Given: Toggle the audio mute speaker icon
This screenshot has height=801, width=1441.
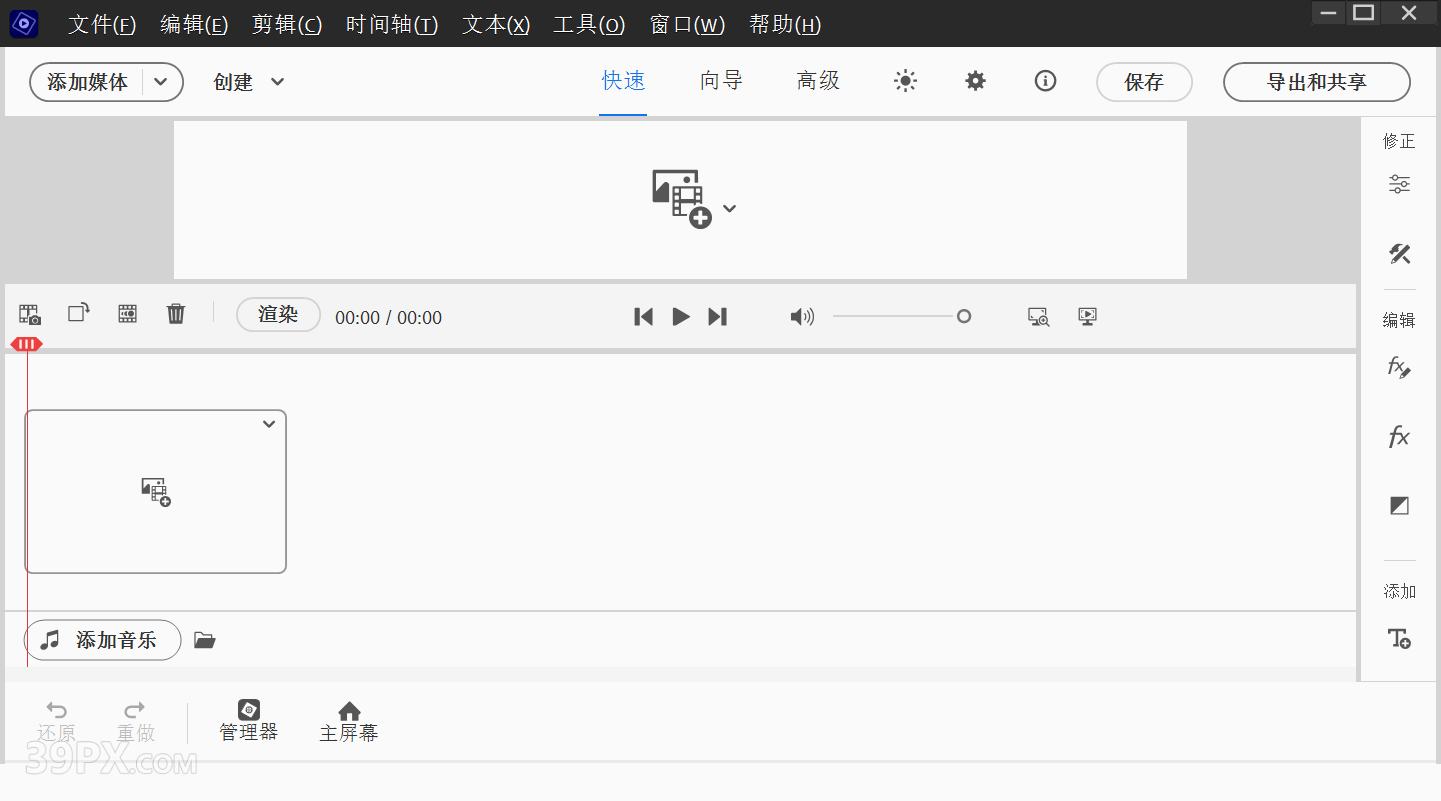Looking at the screenshot, I should [x=802, y=317].
